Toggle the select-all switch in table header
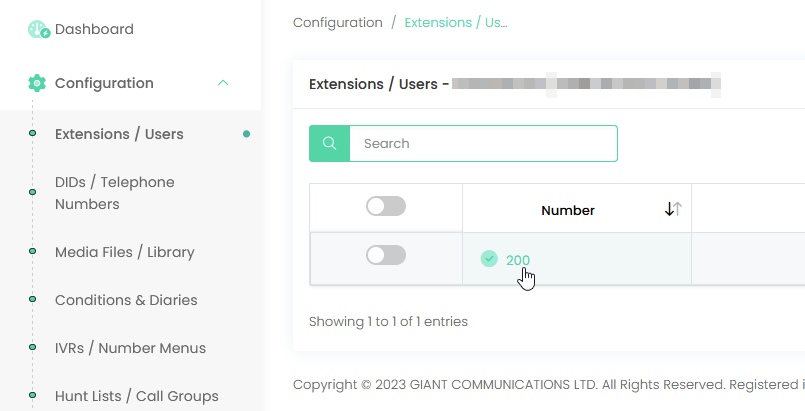Screen dimensions: 805x411 tap(386, 206)
